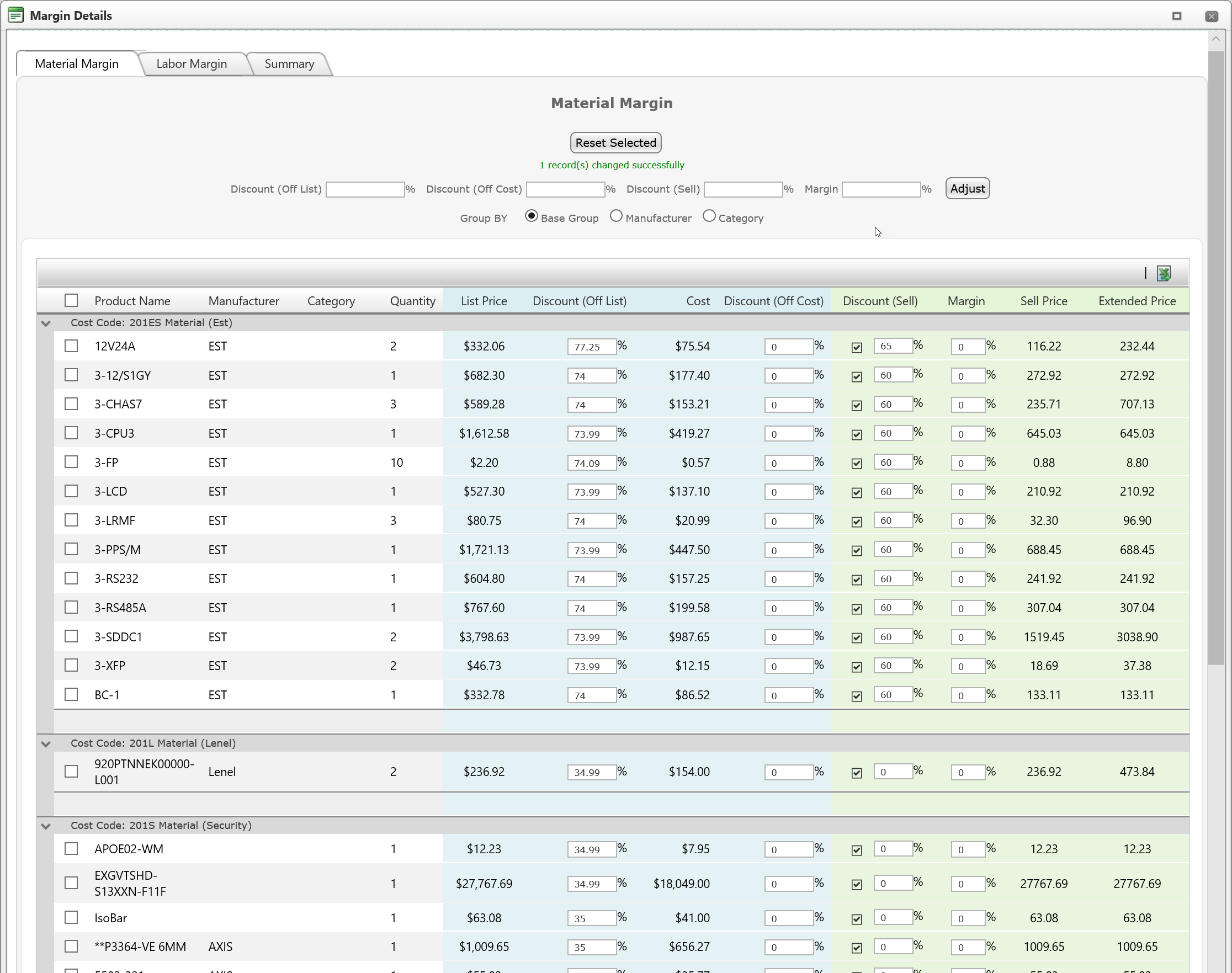Image resolution: width=1232 pixels, height=973 pixels.
Task: Edit Discount (Sell) for 3-XFP
Action: (x=893, y=666)
